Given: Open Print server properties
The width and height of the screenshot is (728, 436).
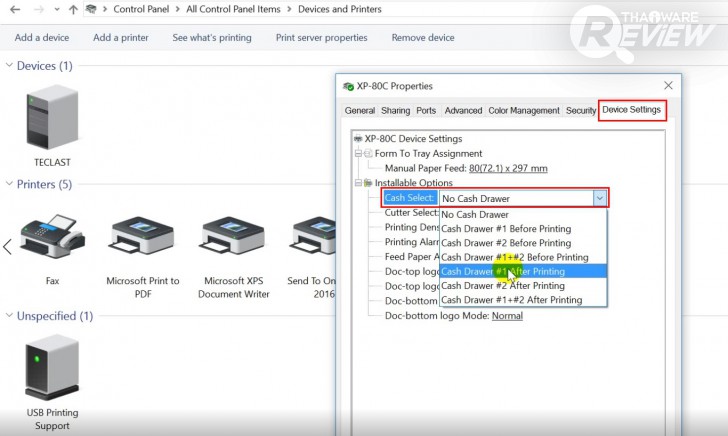Looking at the screenshot, I should point(321,38).
